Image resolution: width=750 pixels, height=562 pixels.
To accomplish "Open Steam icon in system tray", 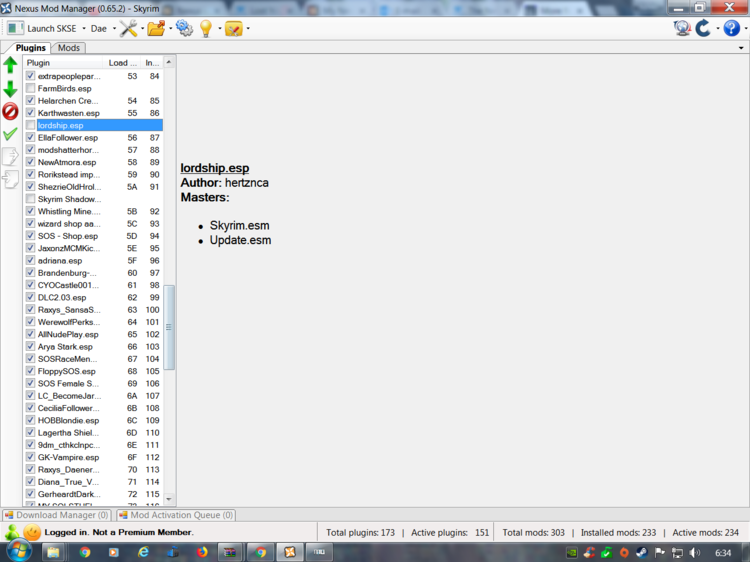I will 642,552.
